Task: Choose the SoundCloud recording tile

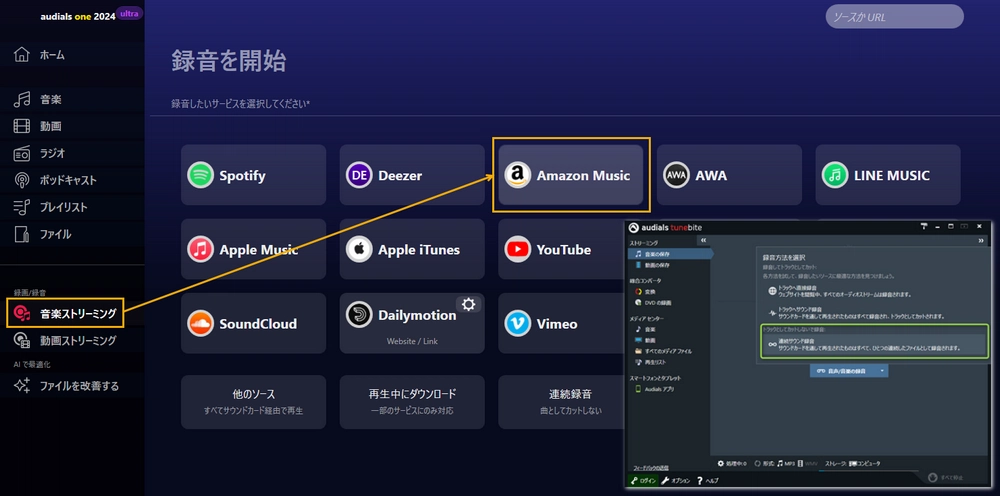Action: (253, 323)
